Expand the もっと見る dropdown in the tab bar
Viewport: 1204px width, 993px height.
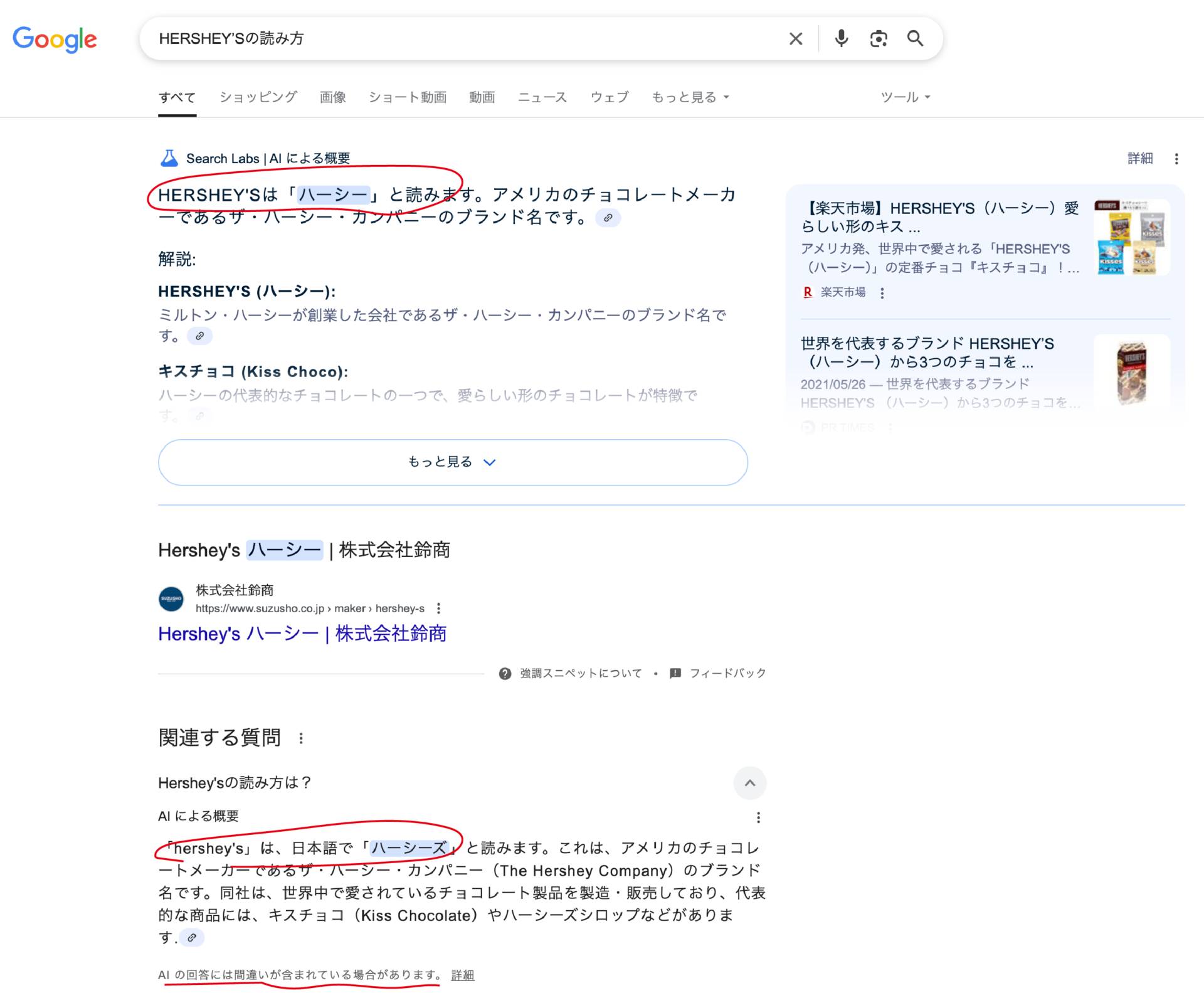pyautogui.click(x=690, y=97)
